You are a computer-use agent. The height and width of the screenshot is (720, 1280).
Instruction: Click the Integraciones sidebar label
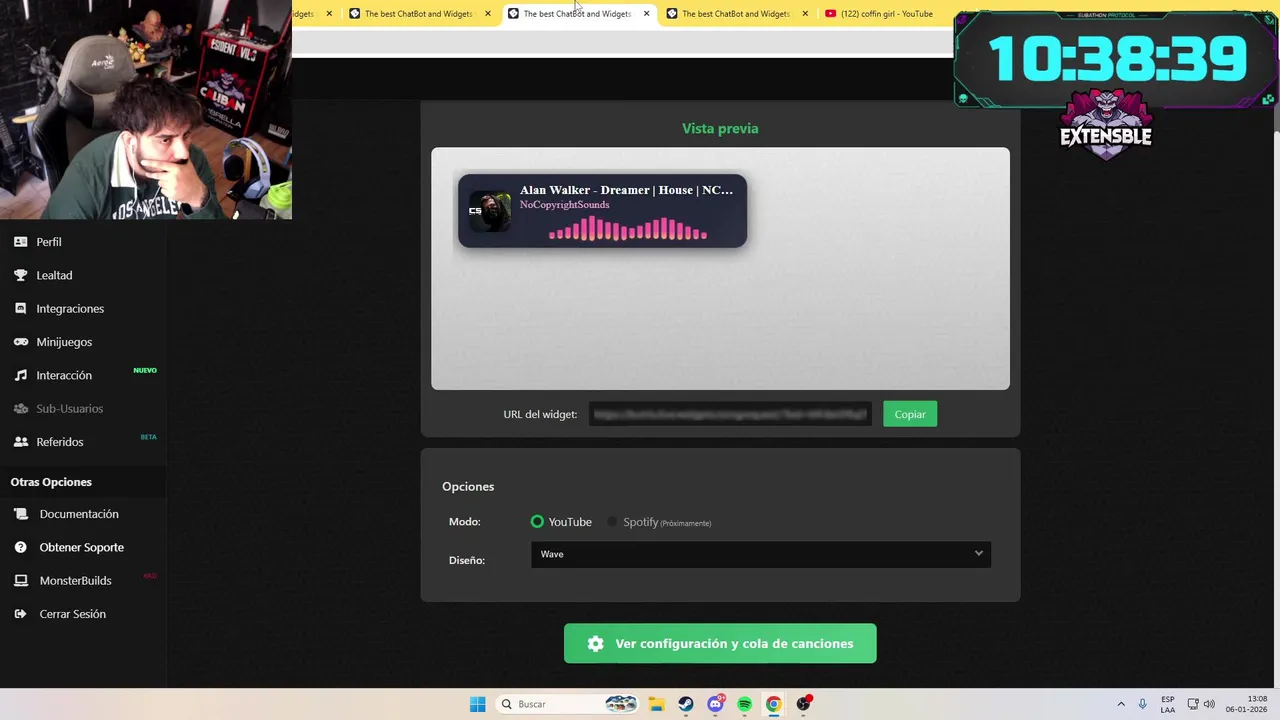tap(70, 309)
